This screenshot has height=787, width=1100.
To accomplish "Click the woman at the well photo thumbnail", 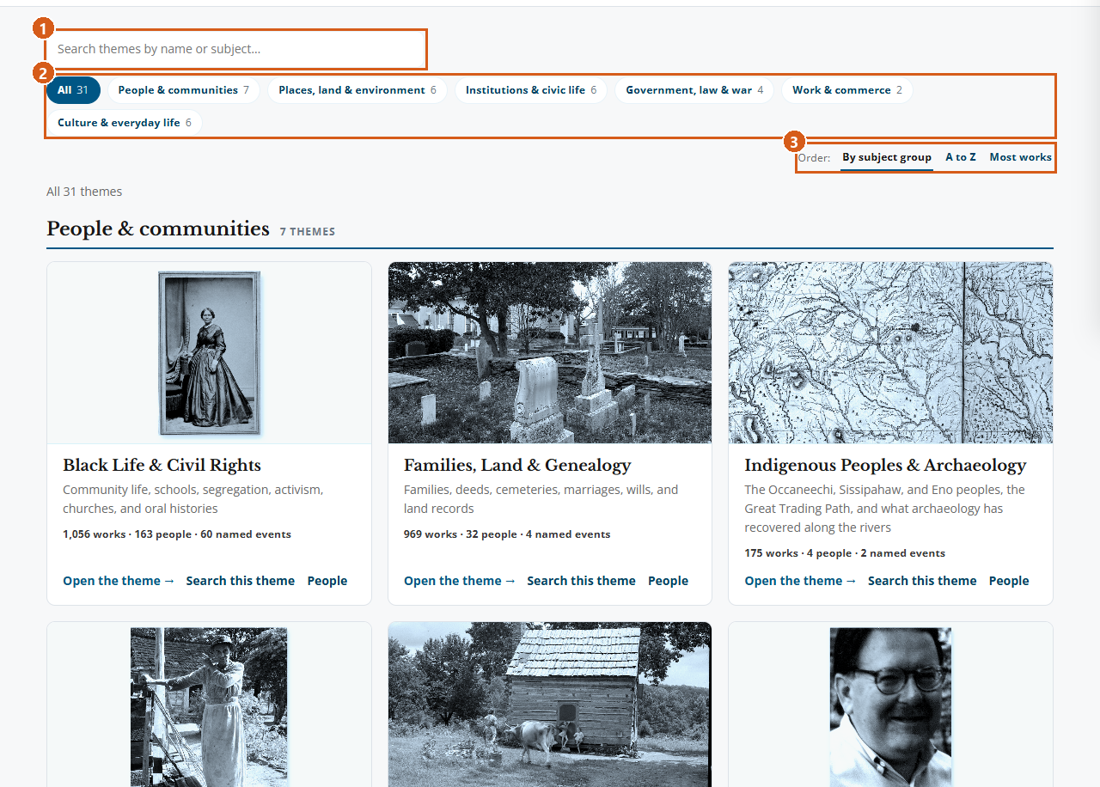I will [x=209, y=707].
